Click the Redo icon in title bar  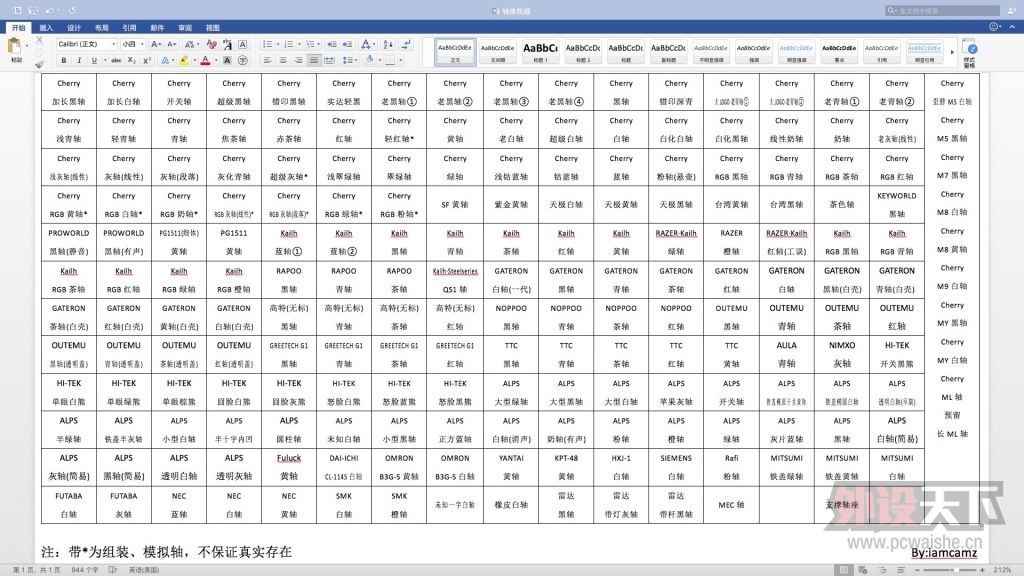click(72, 10)
